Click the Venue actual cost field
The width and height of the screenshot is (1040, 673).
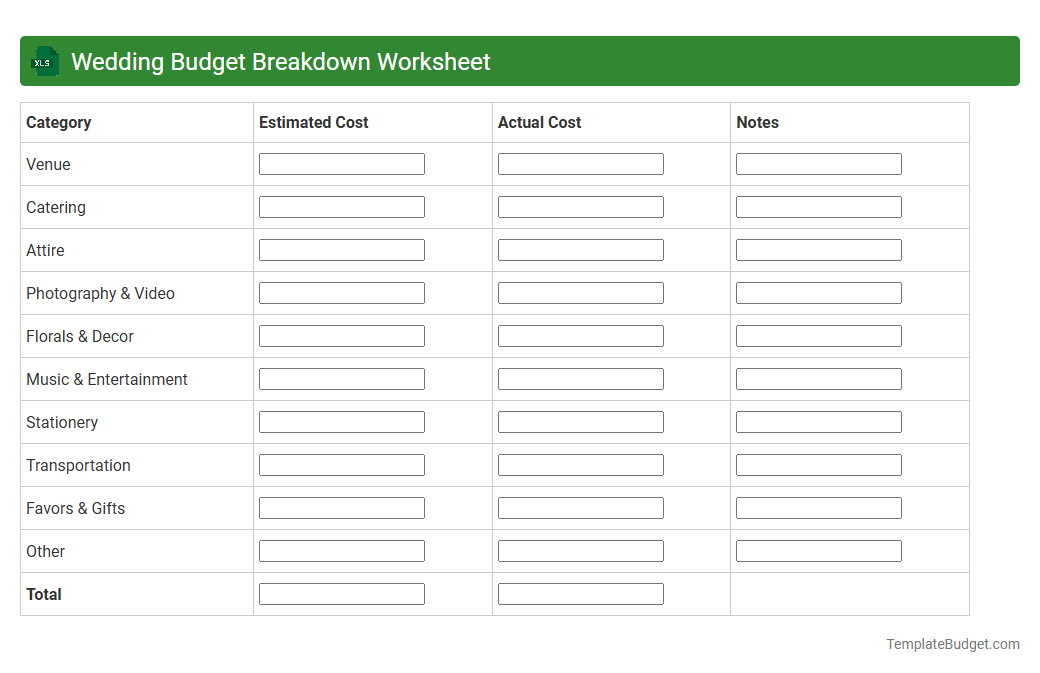click(580, 163)
